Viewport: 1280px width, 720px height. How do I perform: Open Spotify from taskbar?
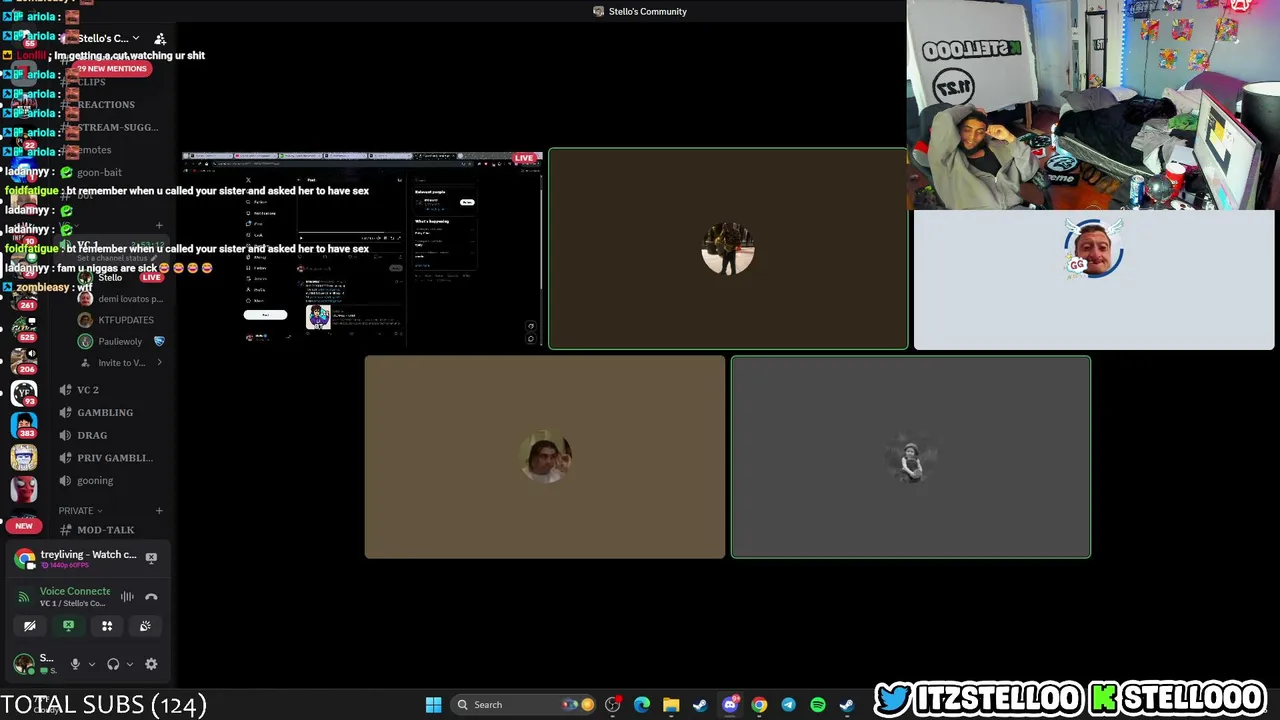click(x=818, y=705)
